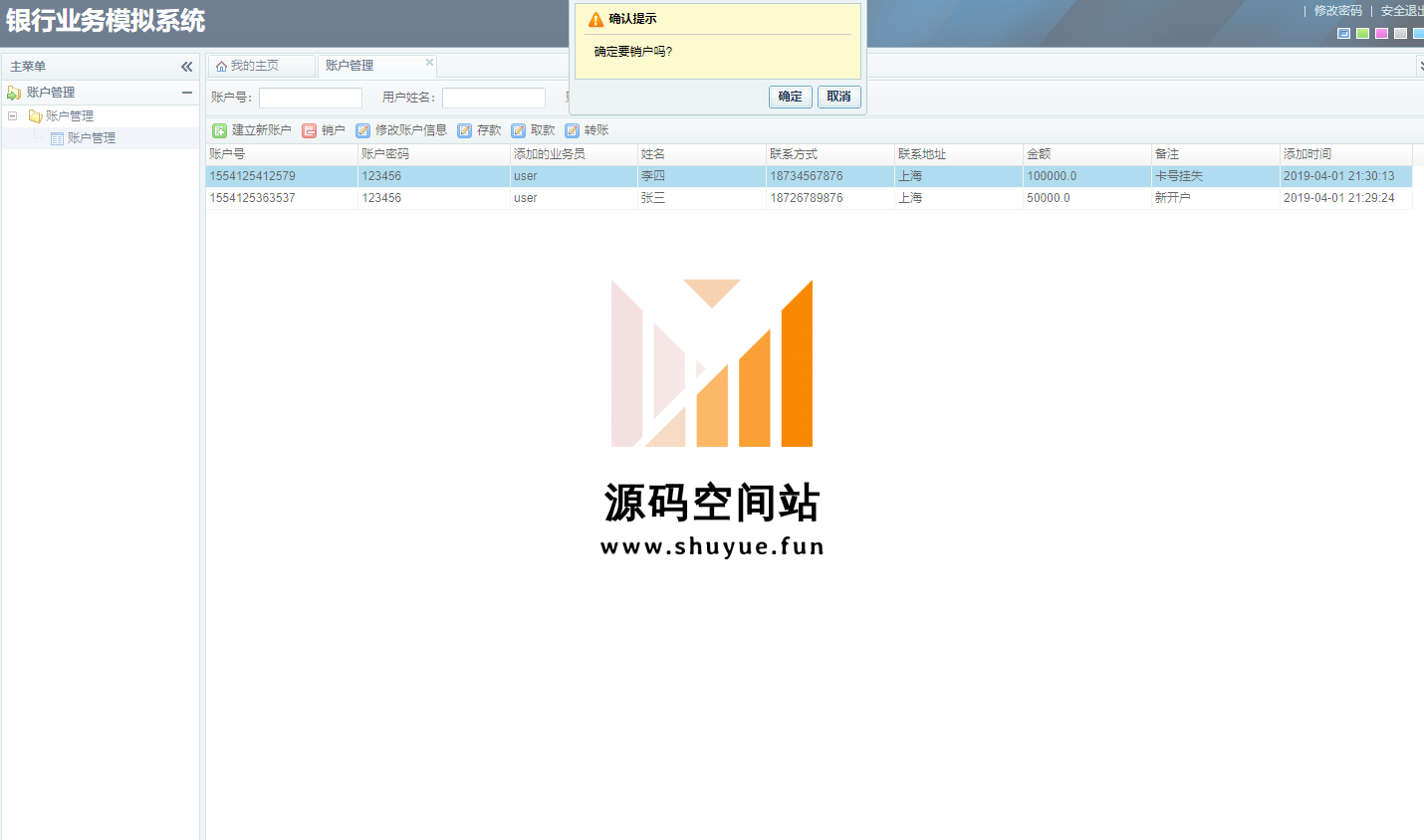Focus the 用户姓名 search input field
Viewport: 1424px width, 840px height.
pyautogui.click(x=494, y=98)
